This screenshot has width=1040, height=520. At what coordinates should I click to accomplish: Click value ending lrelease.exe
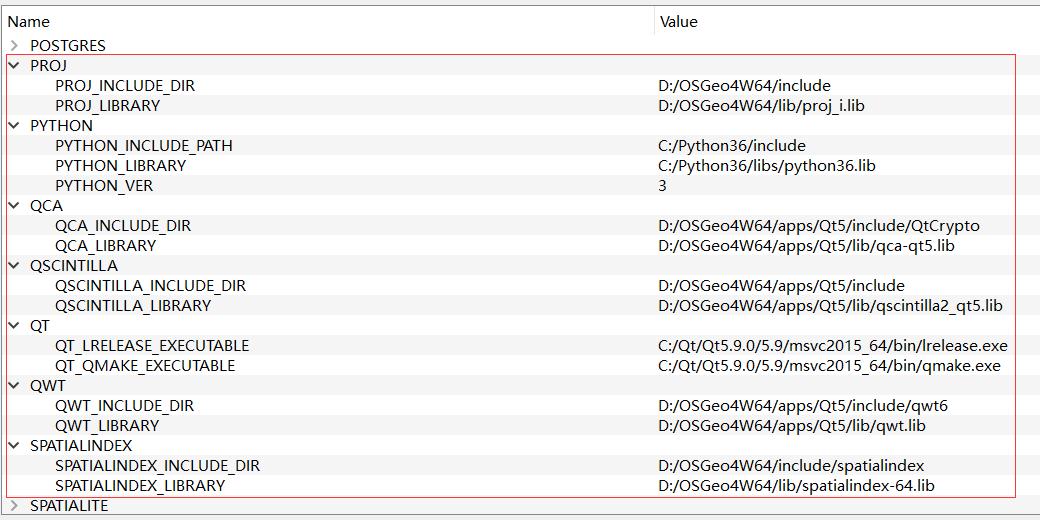(833, 346)
